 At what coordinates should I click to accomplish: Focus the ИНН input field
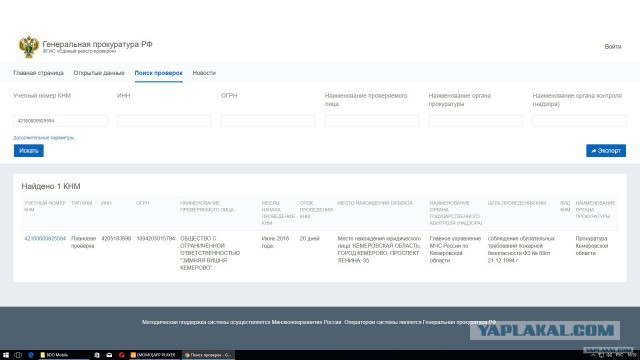pyautogui.click(x=164, y=121)
